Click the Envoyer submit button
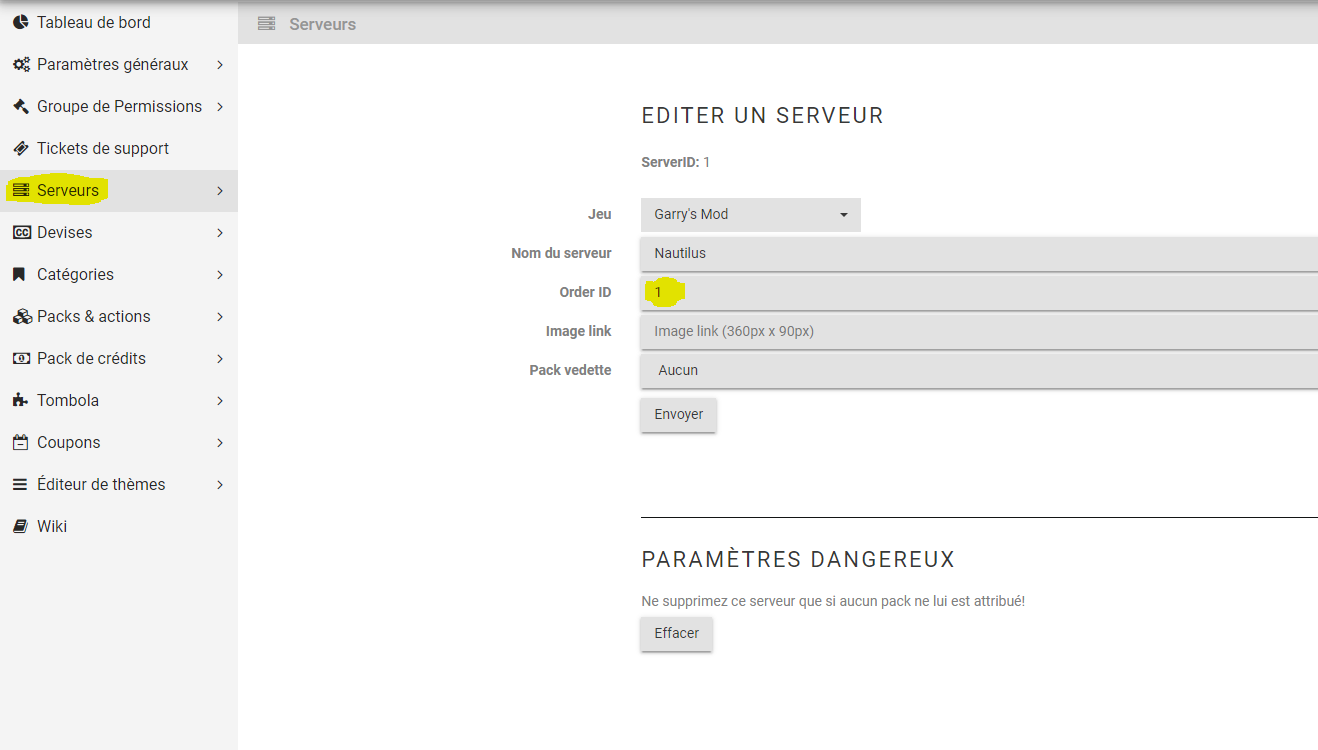Viewport: 1318px width, 750px height. click(679, 414)
